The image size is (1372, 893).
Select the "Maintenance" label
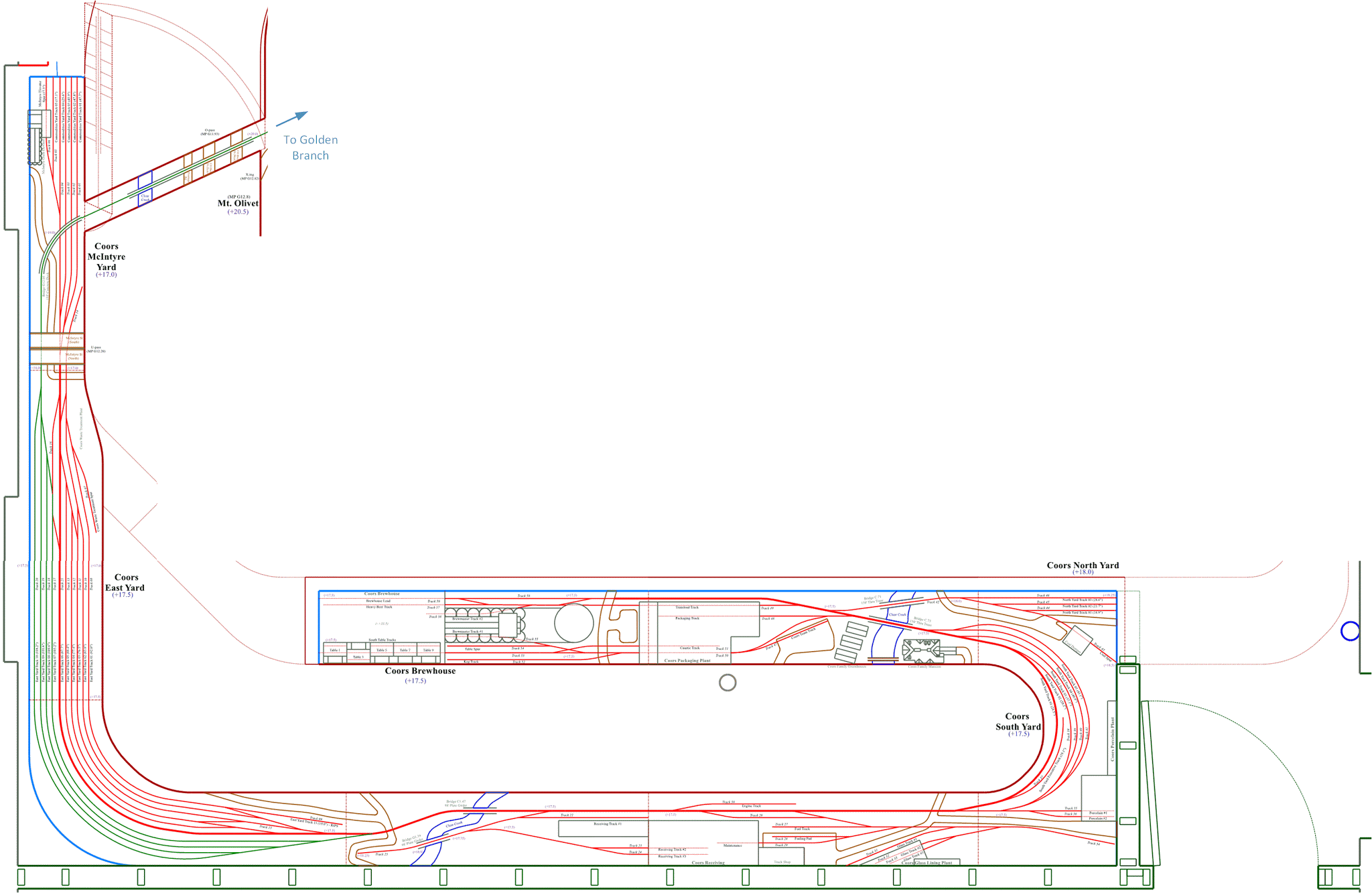(x=733, y=845)
